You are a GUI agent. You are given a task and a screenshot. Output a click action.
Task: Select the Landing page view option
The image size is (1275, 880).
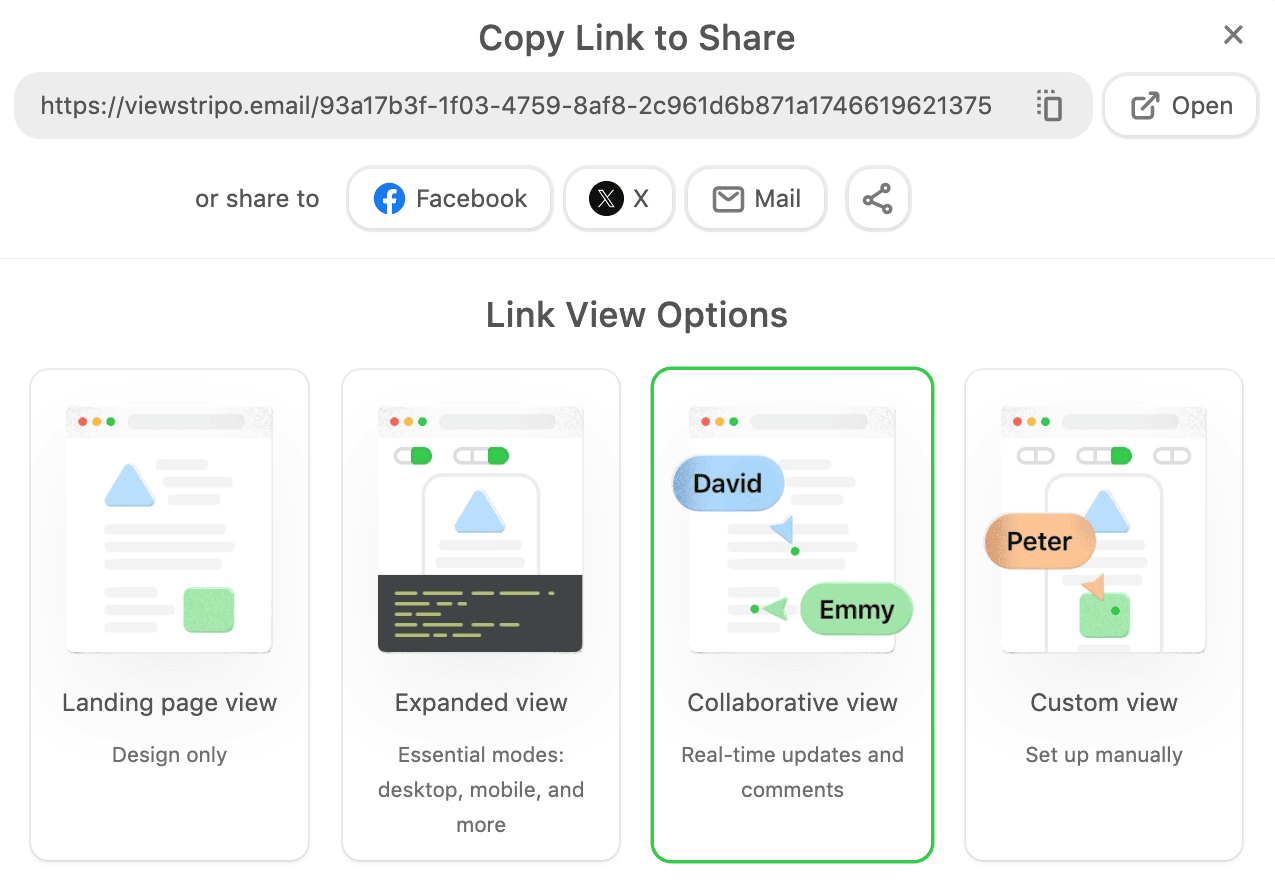pos(169,614)
